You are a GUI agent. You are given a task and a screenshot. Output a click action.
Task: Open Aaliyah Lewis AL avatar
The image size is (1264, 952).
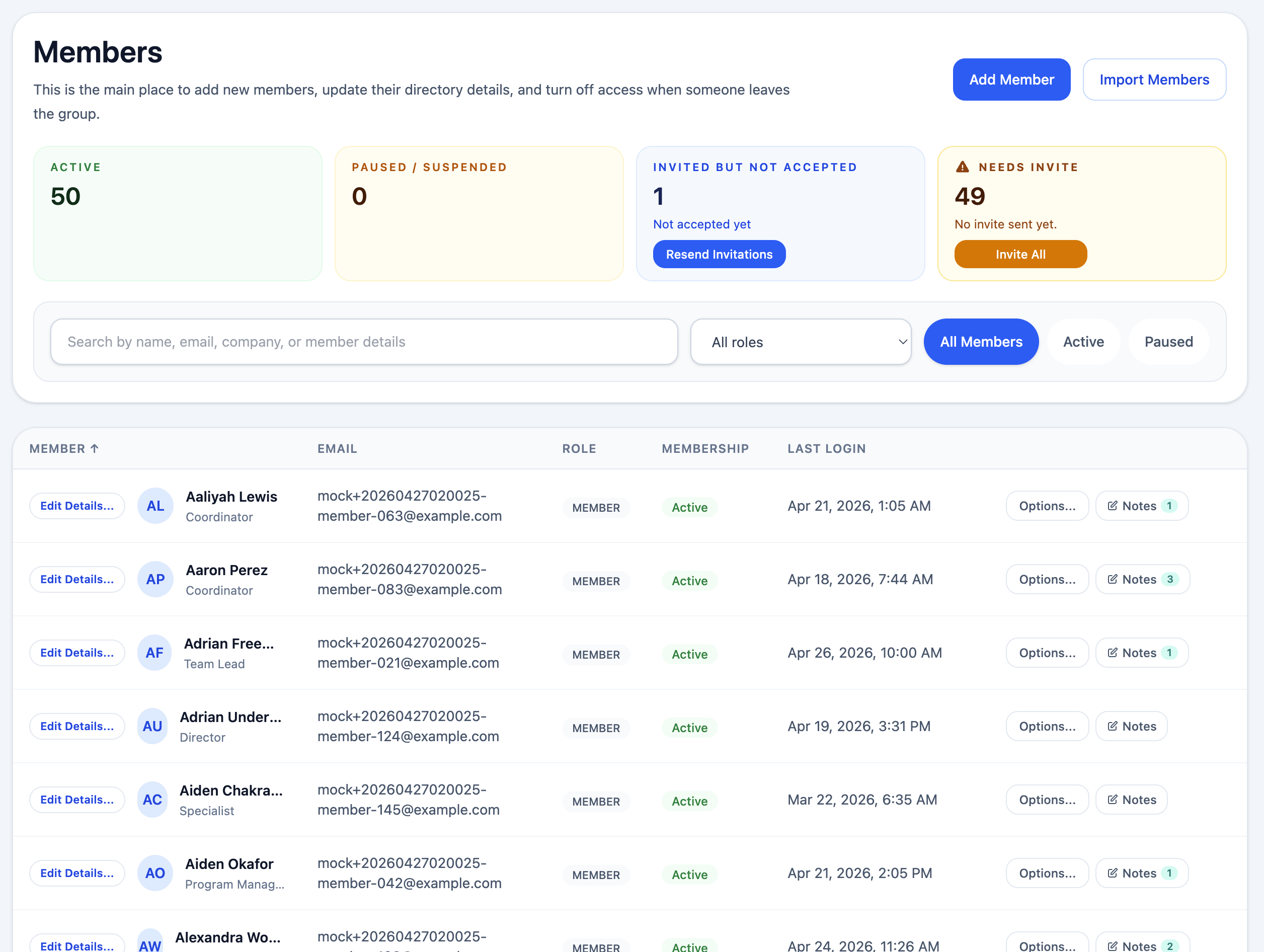pos(155,506)
